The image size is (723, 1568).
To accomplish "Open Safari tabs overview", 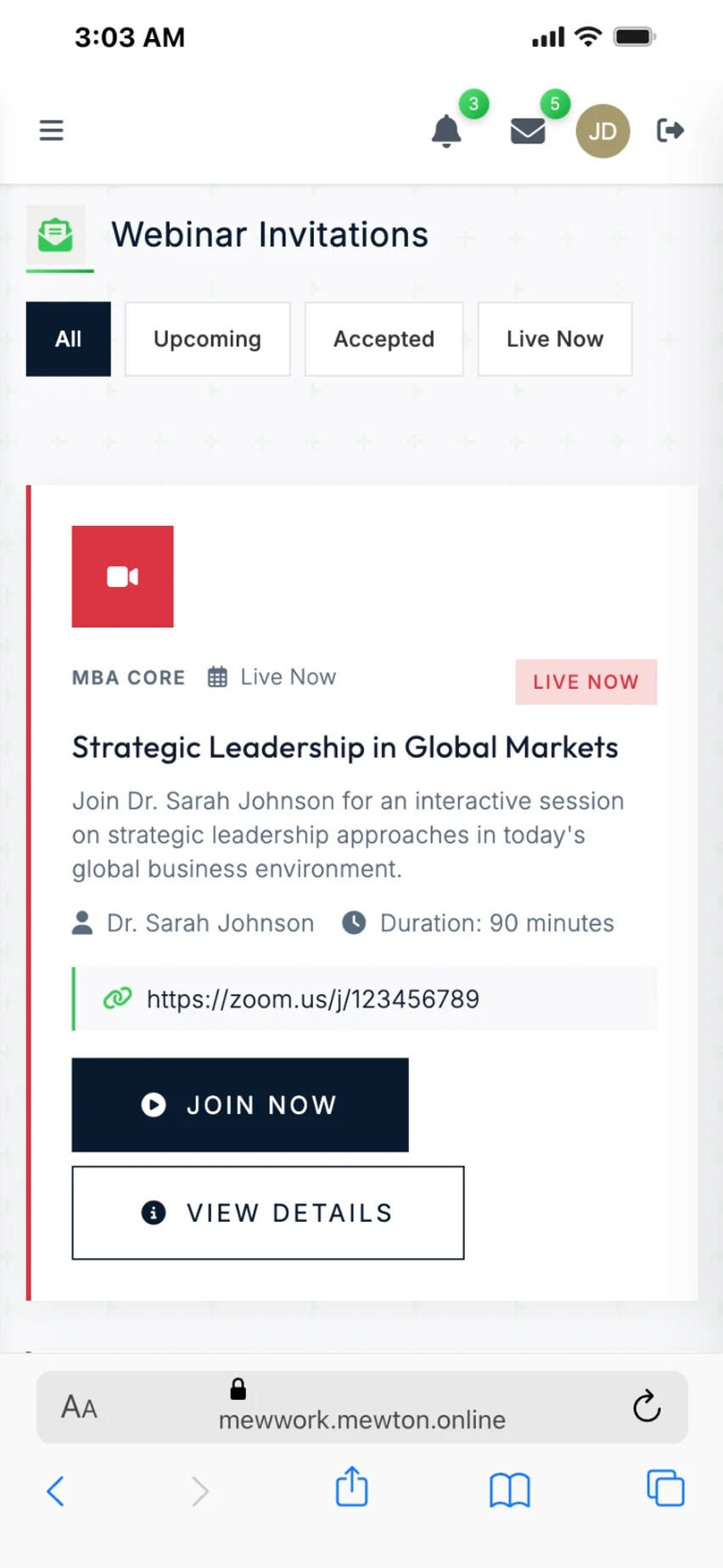I will pos(665,1488).
